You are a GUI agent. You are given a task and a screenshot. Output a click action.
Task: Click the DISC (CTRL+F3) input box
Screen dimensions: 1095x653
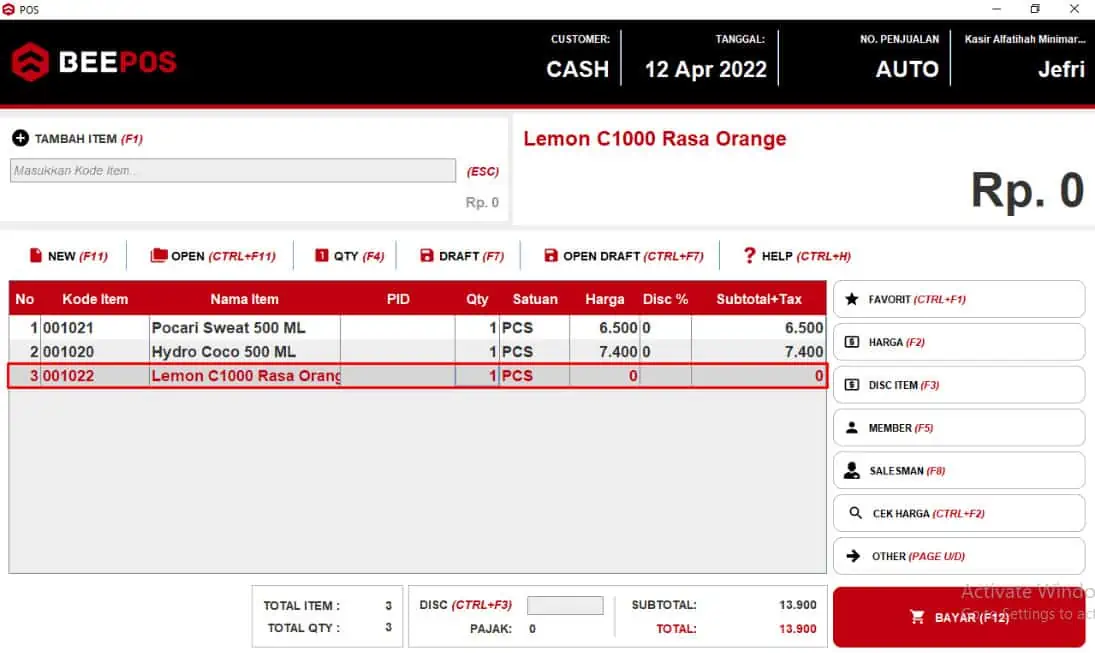(565, 605)
